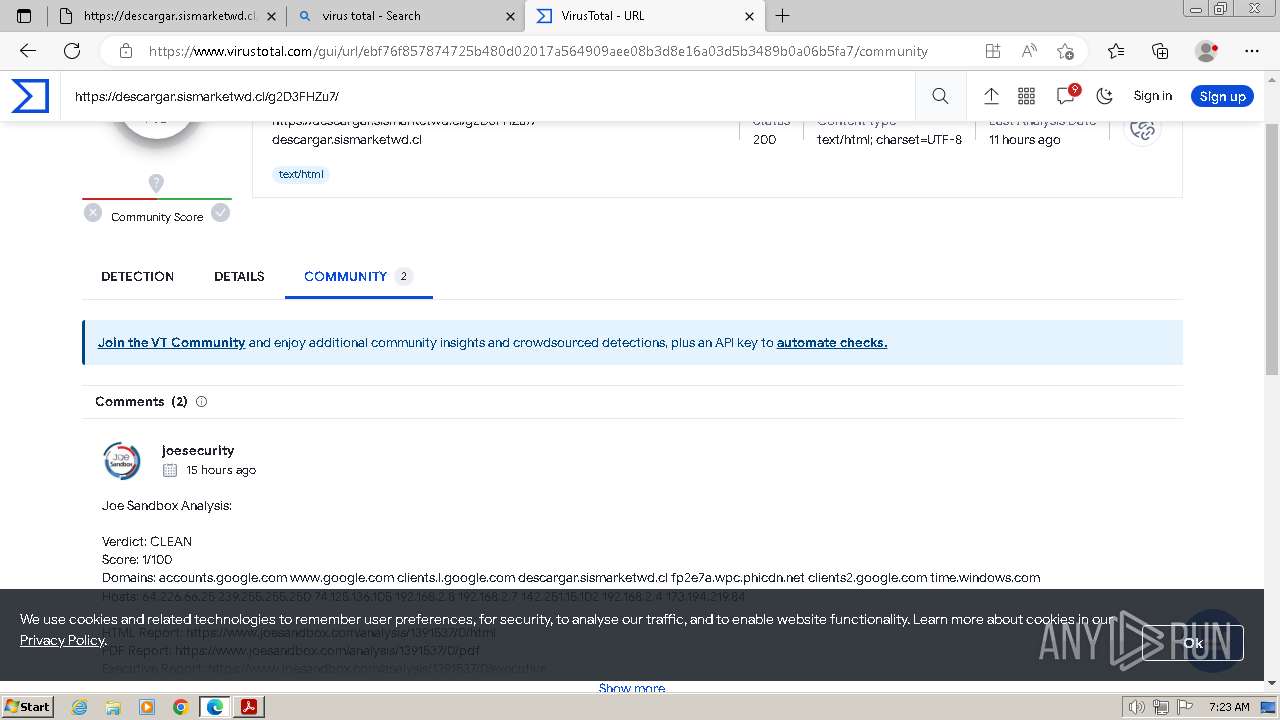Vote negative on community score X icon
1280x720 pixels.
pos(93,212)
